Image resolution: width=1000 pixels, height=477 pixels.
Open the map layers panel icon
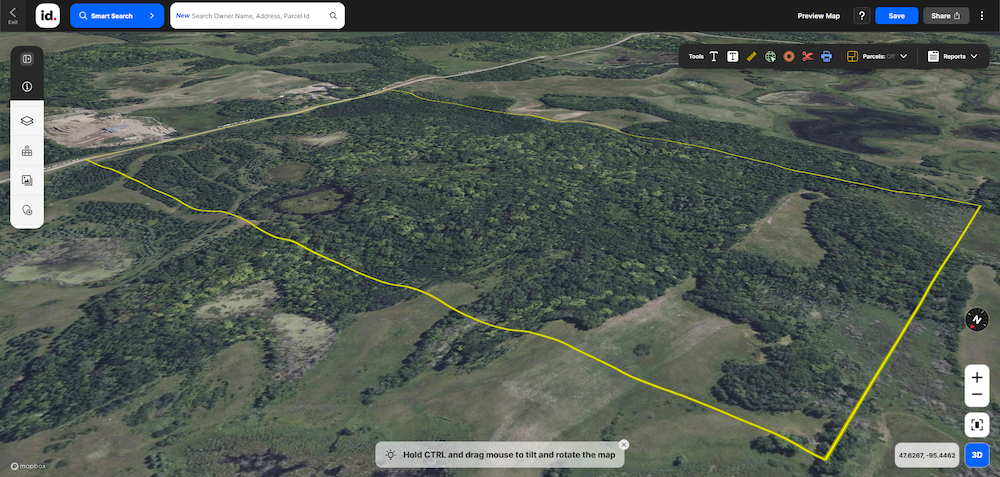point(27,121)
